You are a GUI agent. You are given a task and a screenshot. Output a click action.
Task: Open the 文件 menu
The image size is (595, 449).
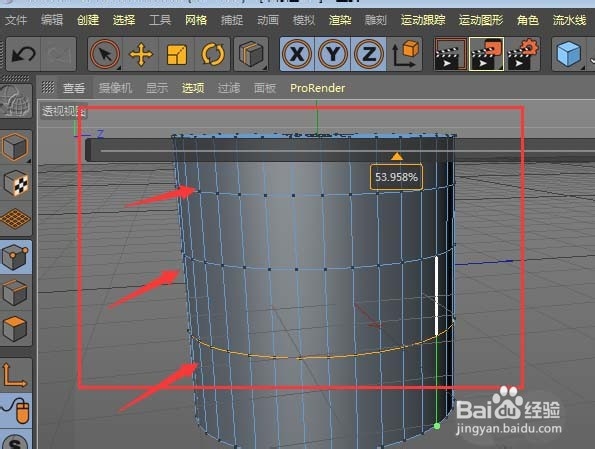[16, 20]
